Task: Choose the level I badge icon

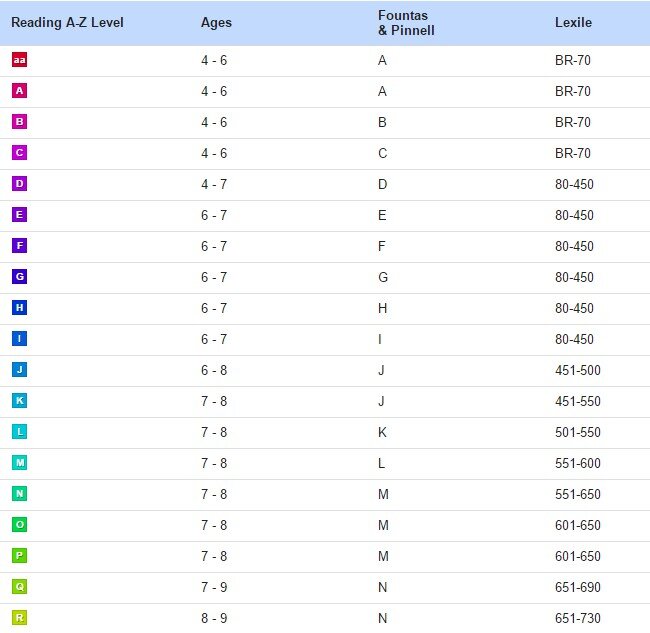Action: pyautogui.click(x=19, y=339)
